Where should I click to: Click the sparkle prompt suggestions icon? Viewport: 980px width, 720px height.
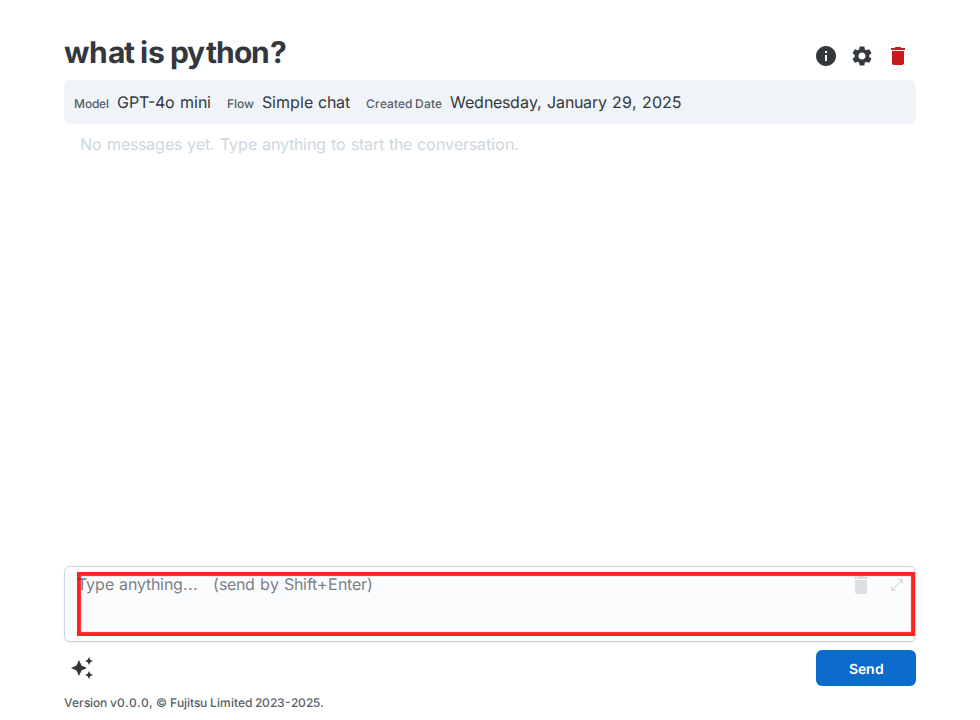(x=82, y=668)
